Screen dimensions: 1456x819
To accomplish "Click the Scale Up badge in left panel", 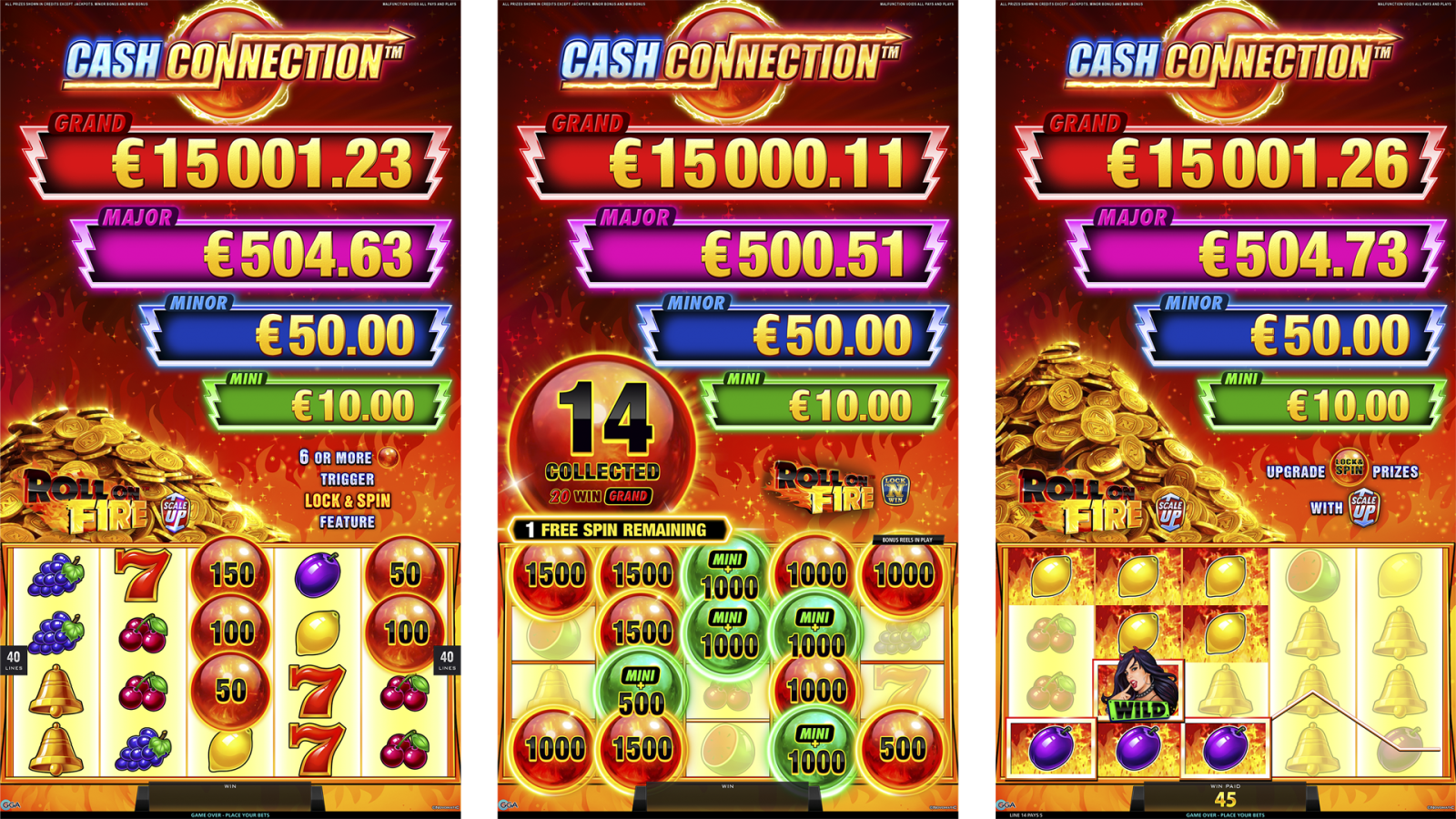I will 175,513.
